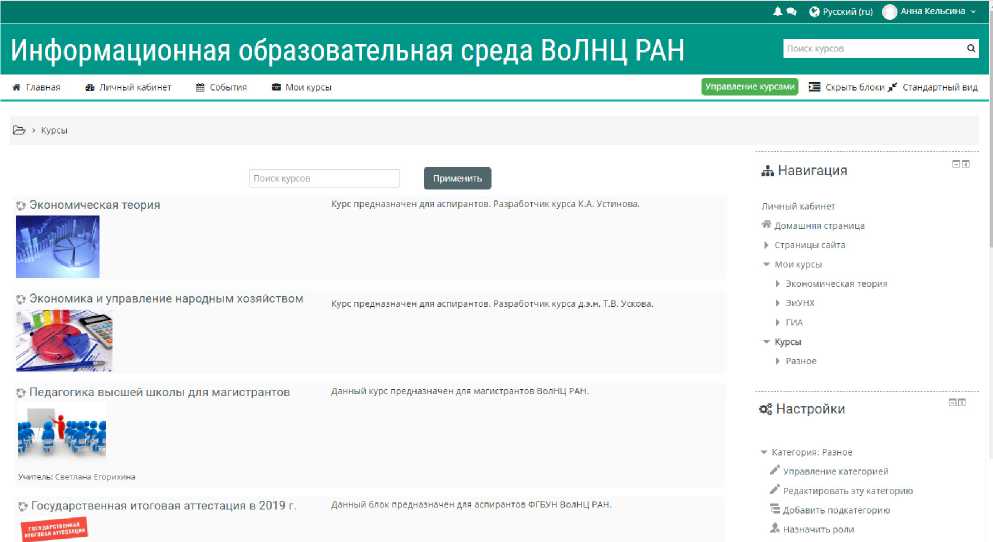Screen dimensions: 993x542
Task: Click the course list search field
Action: [324, 179]
